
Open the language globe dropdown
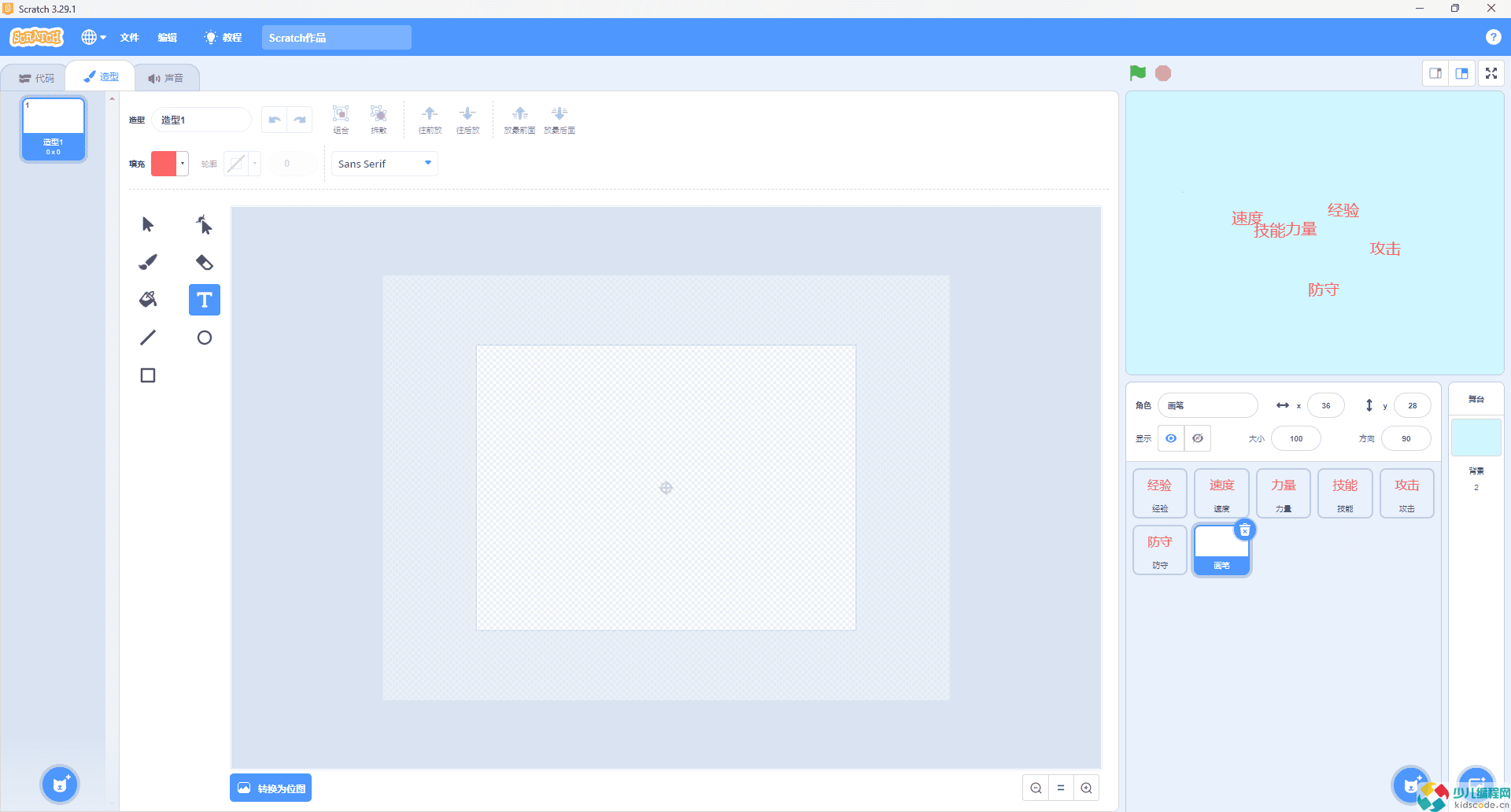[93, 37]
